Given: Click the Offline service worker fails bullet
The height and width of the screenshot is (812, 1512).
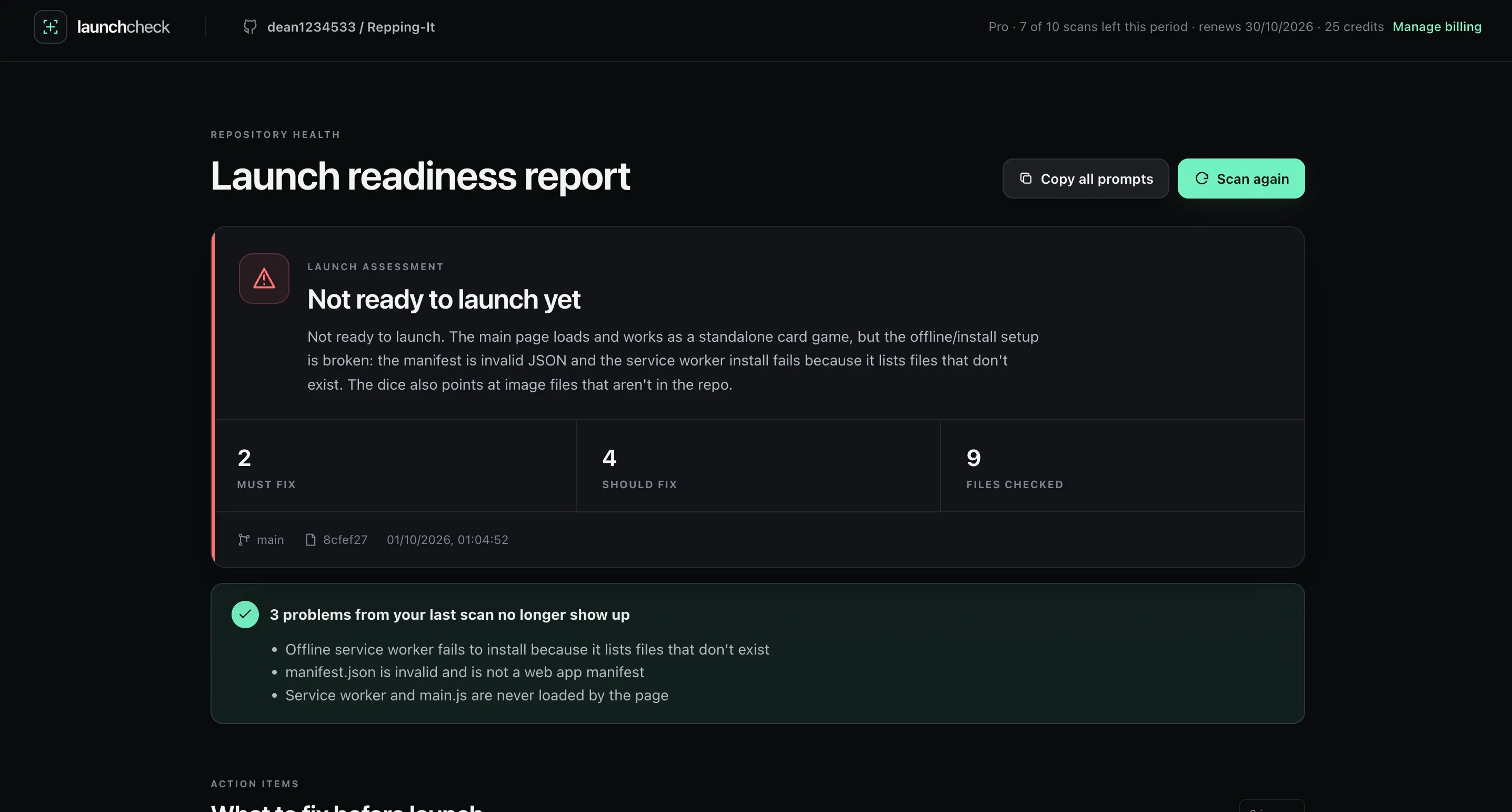Looking at the screenshot, I should tap(527, 649).
